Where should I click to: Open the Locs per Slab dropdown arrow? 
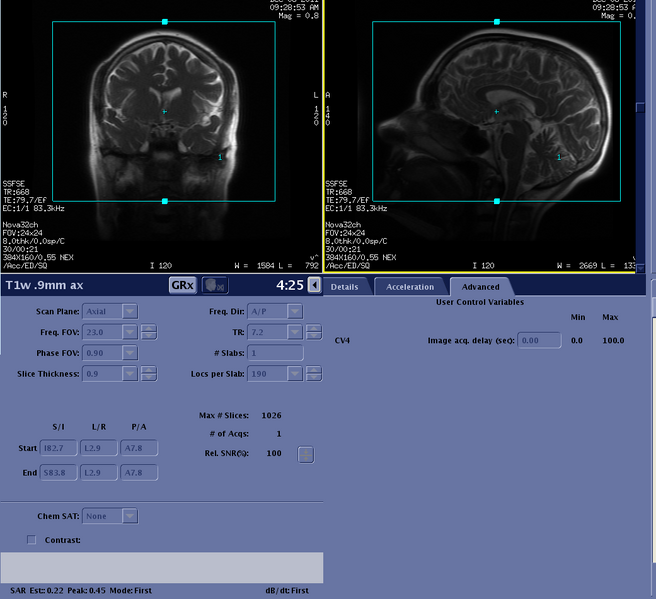[295, 374]
